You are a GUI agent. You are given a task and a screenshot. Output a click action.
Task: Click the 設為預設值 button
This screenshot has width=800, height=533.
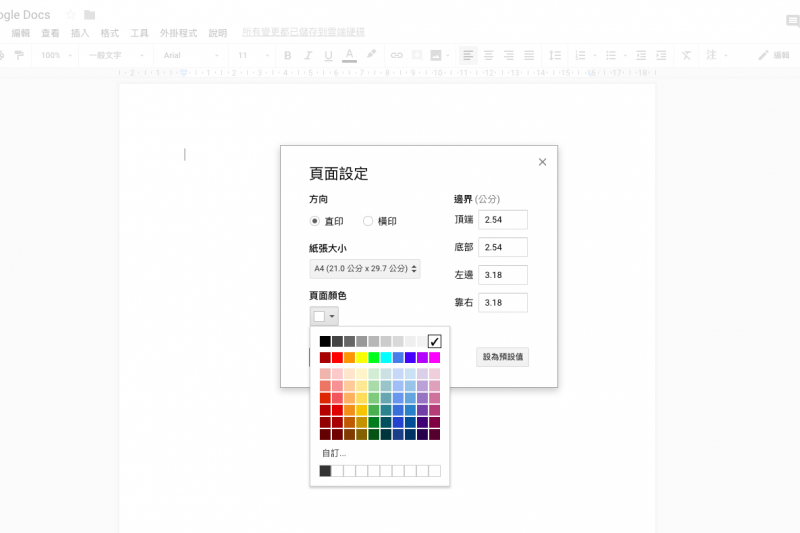503,357
